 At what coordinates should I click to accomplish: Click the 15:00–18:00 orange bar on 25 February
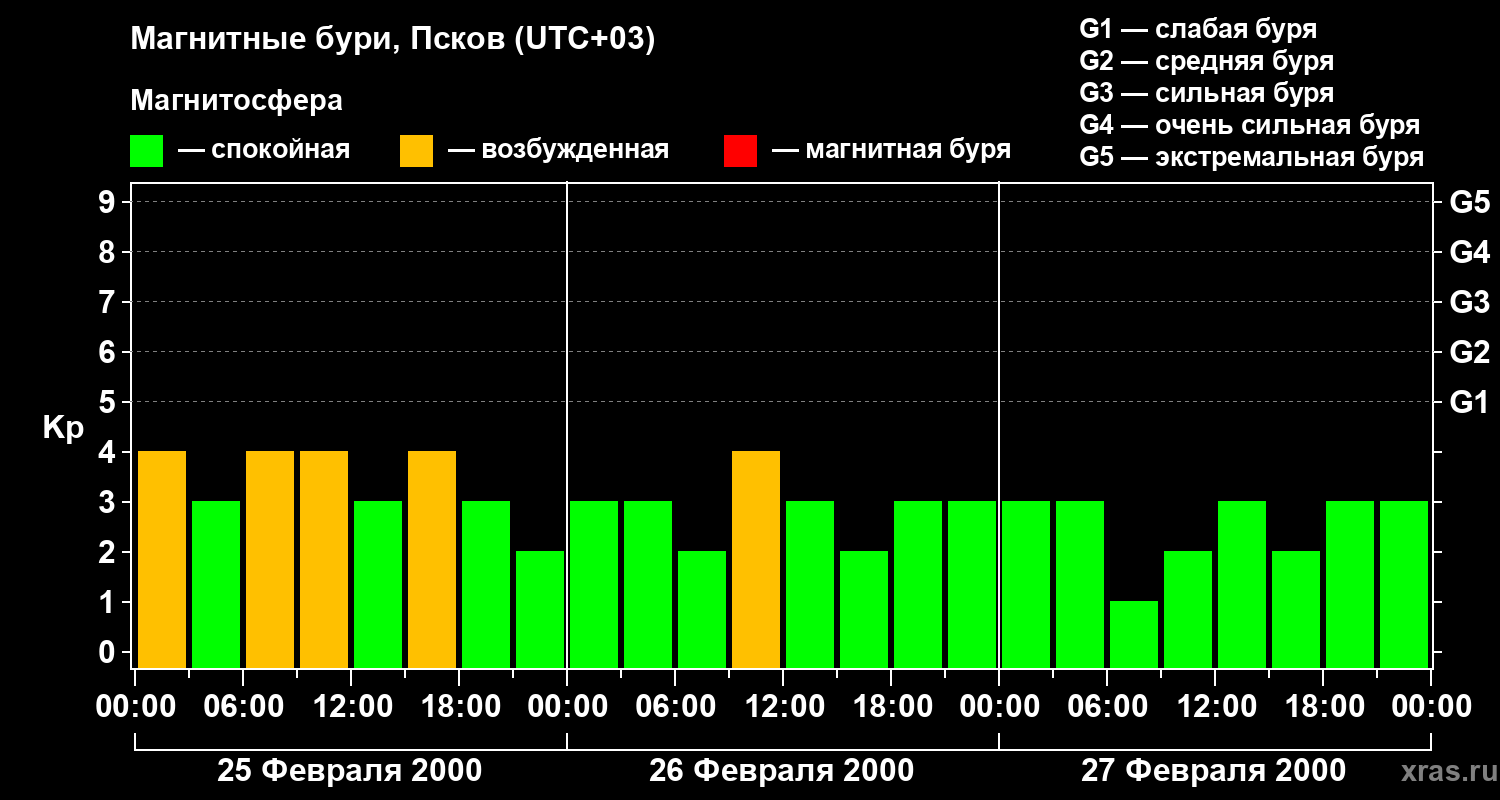coord(432,560)
